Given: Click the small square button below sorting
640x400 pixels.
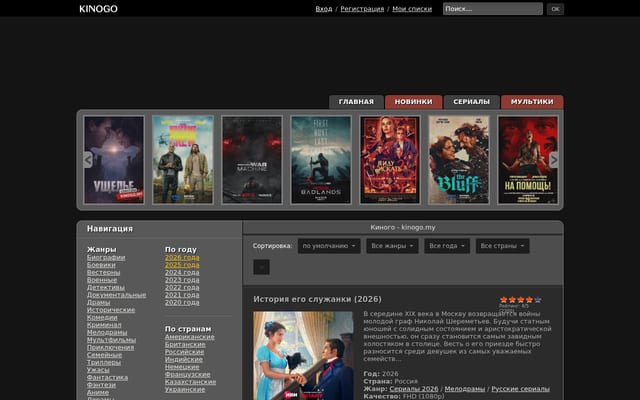Looking at the screenshot, I should tap(261, 267).
